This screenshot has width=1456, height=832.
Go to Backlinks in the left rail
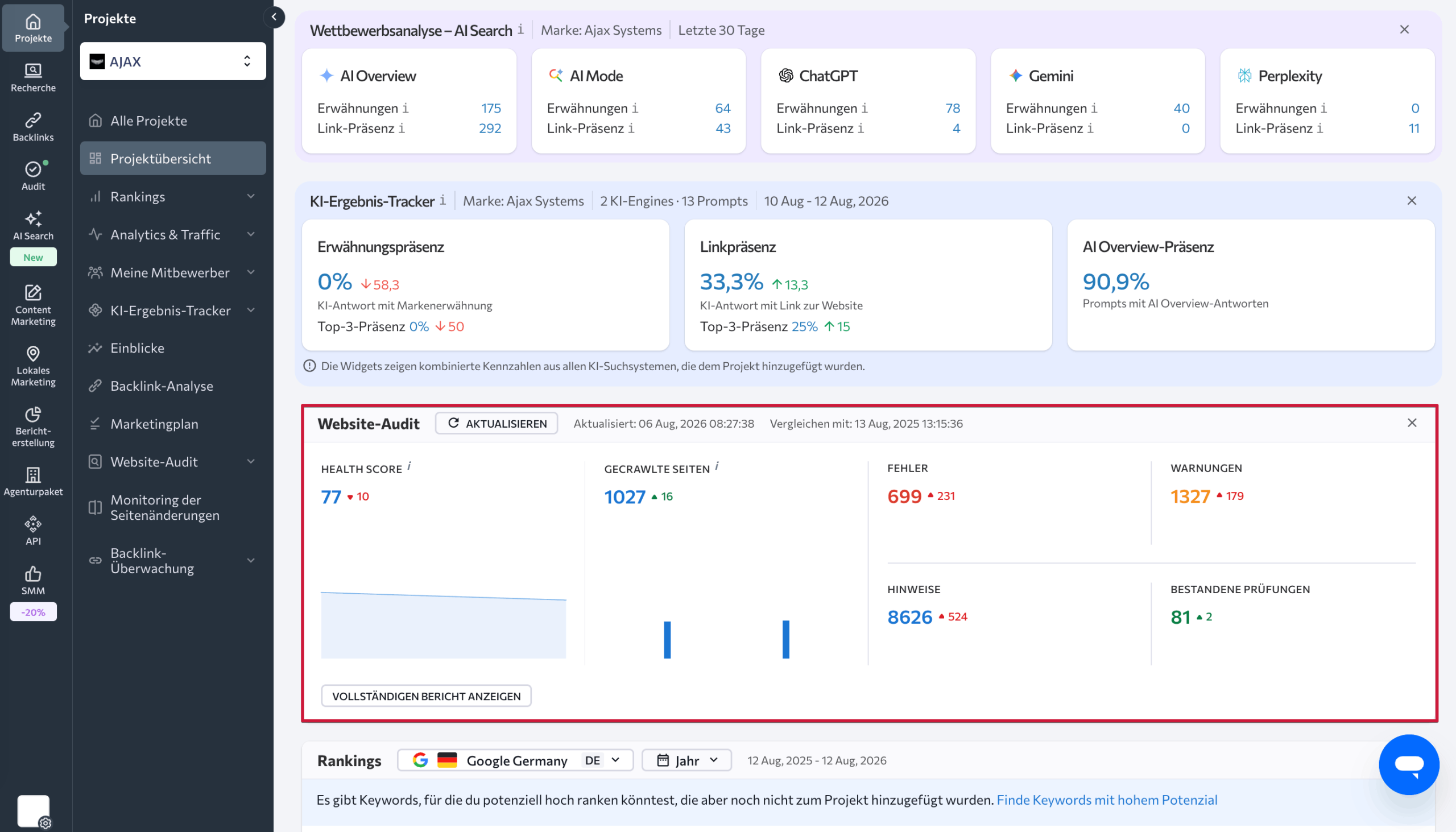pos(33,127)
